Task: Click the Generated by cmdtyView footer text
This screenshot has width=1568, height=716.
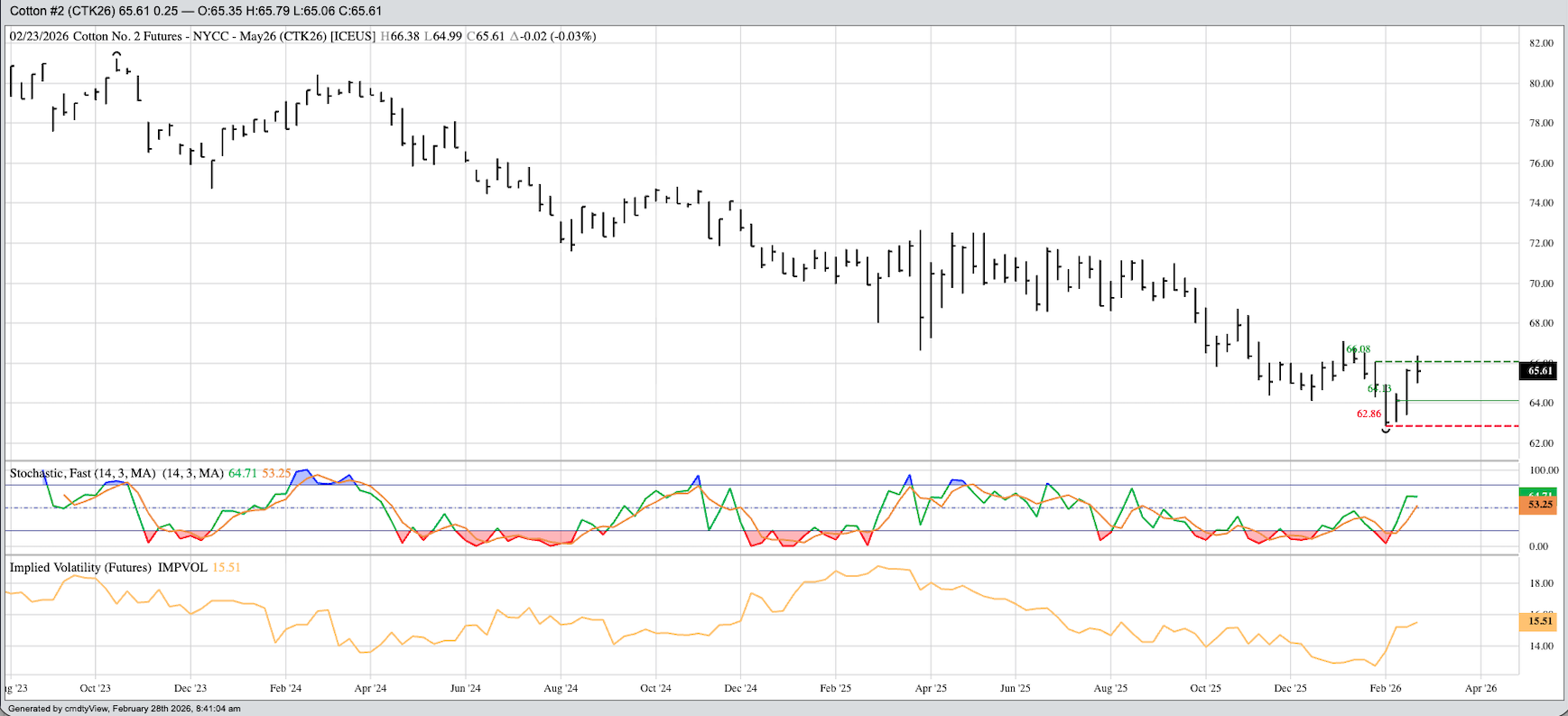Action: 125,709
